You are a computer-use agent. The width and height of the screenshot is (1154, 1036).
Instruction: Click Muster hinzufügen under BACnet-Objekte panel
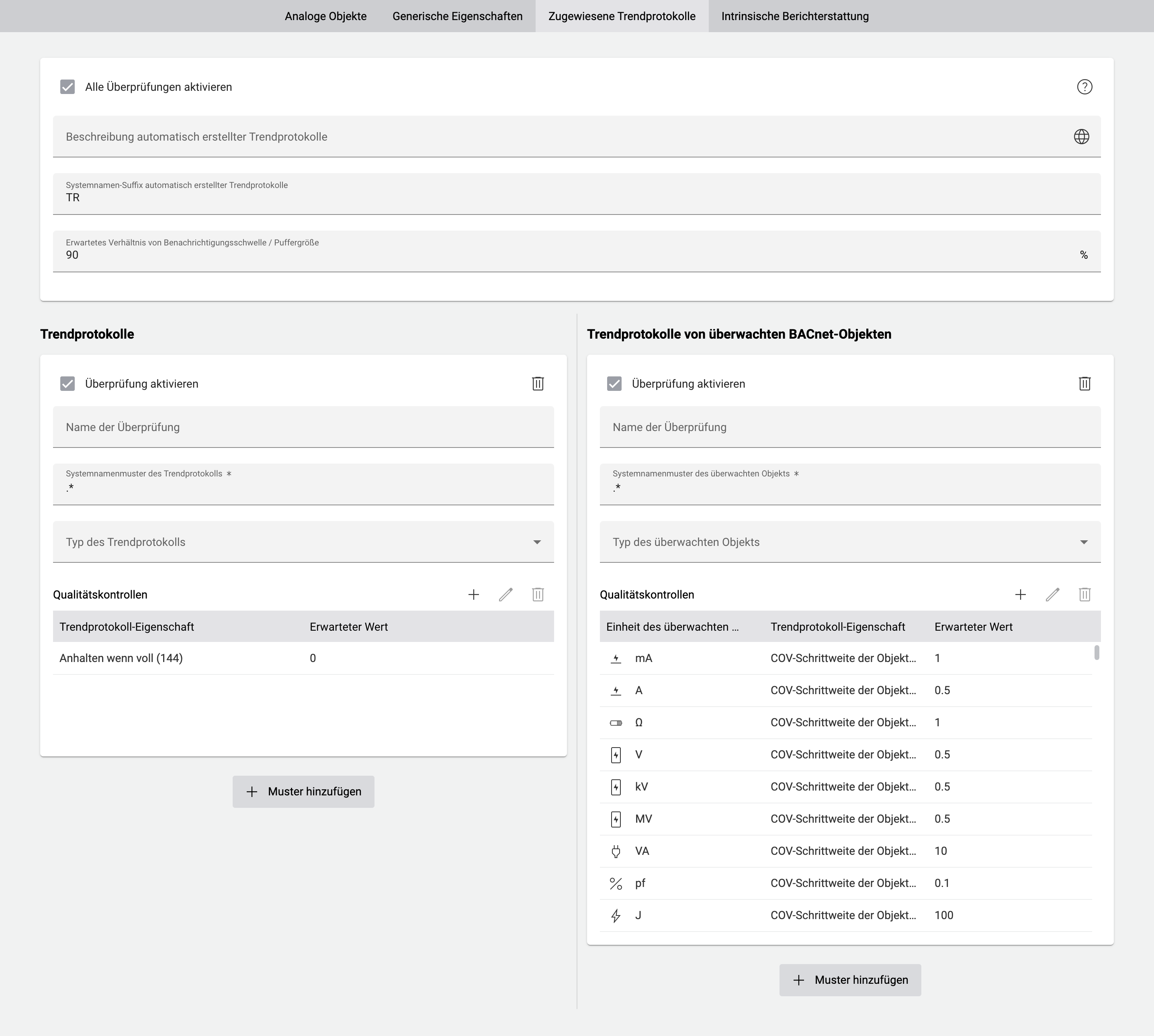pos(850,980)
